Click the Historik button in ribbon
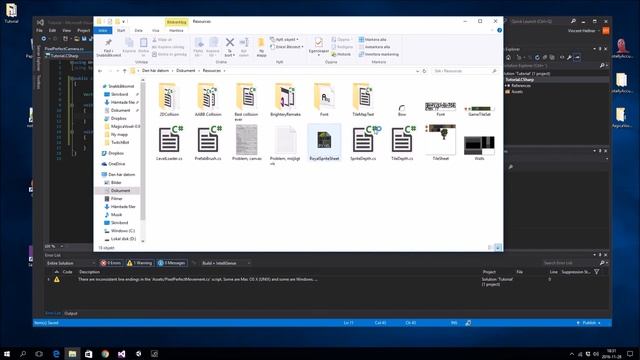 pyautogui.click(x=341, y=54)
